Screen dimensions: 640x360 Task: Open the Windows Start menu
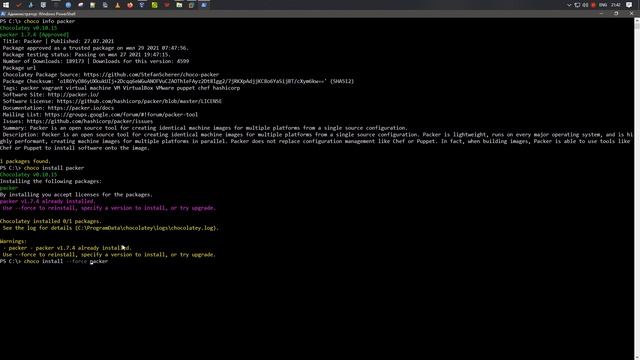[6, 5]
